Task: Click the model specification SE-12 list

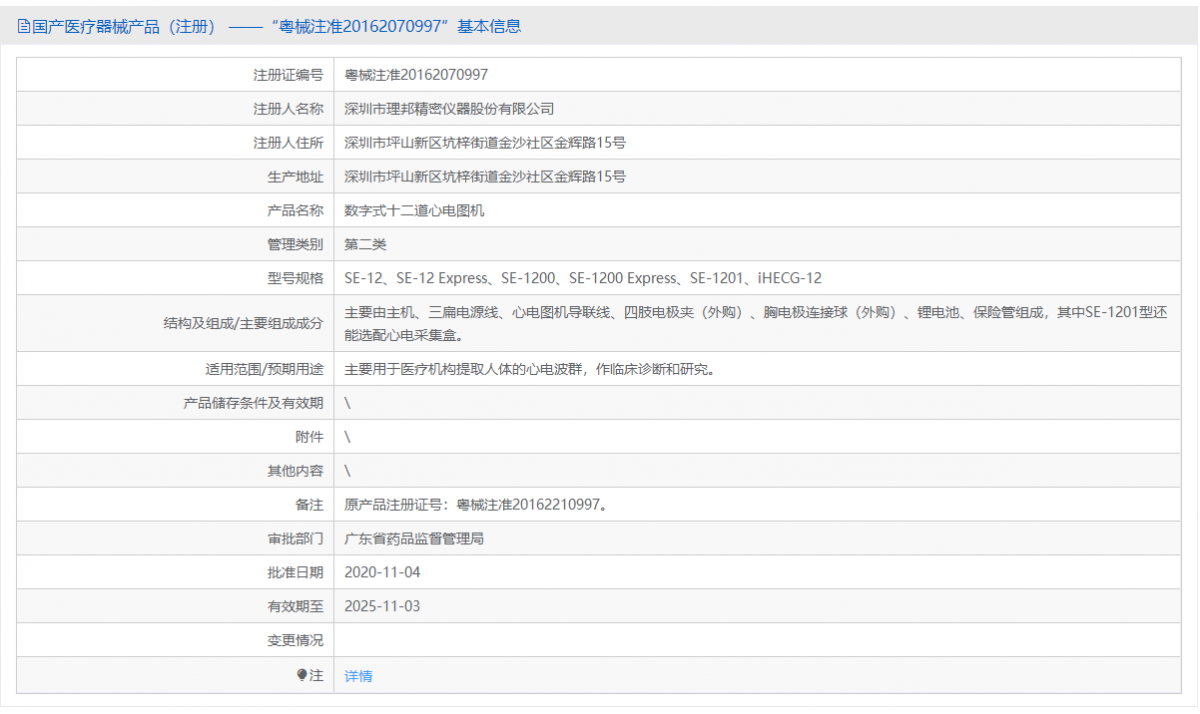Action: coord(582,278)
